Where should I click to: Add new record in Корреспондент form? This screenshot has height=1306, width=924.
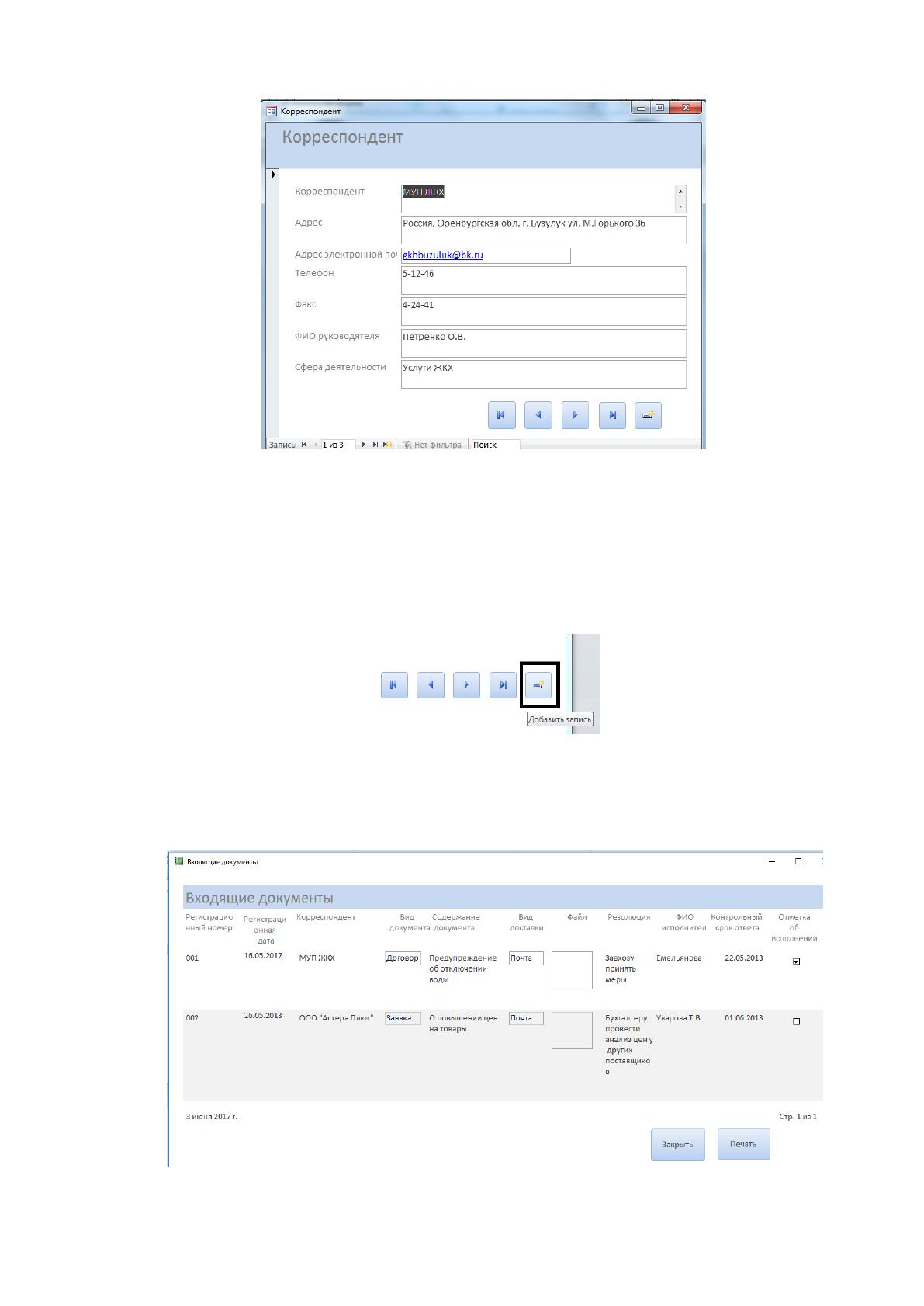pos(648,415)
